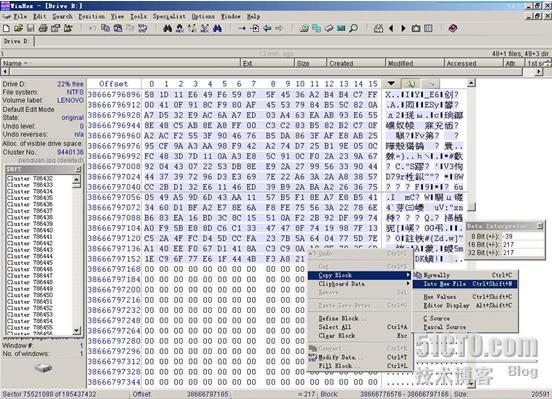Select Editor Display in the Copy submenu
Viewport: 552px width, 399px height.
(x=465, y=305)
